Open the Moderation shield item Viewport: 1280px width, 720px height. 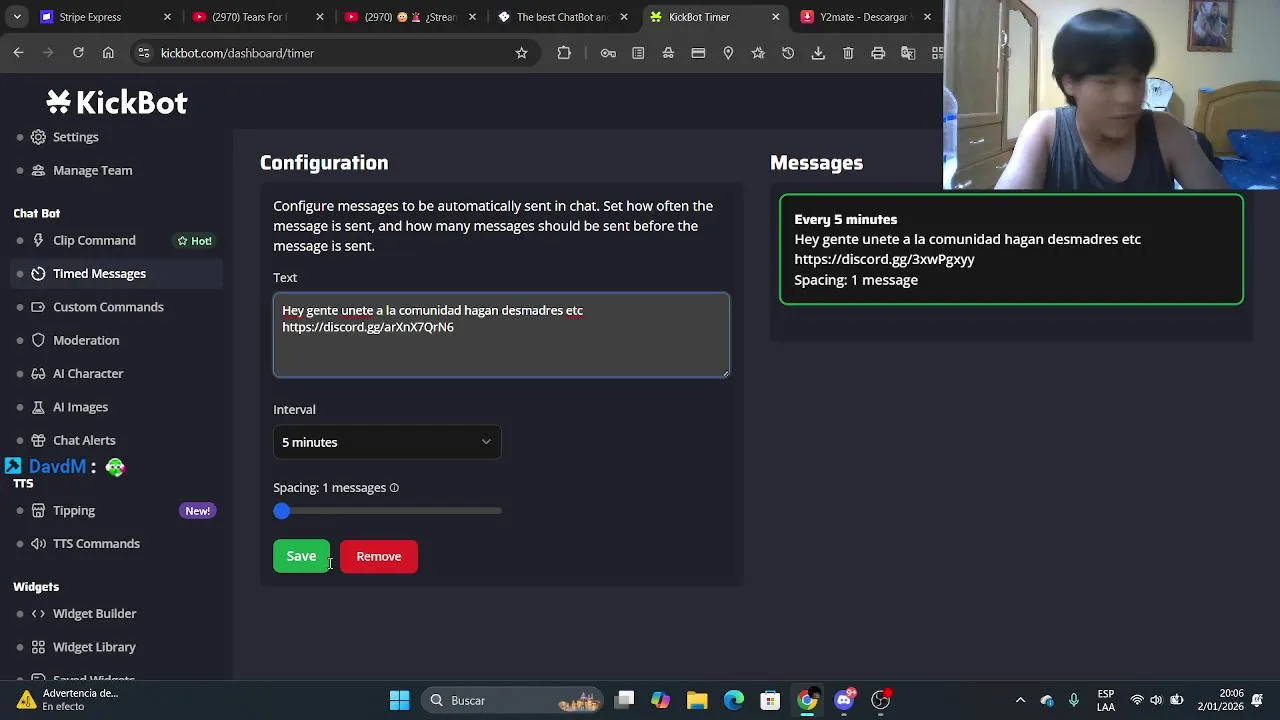pos(86,340)
